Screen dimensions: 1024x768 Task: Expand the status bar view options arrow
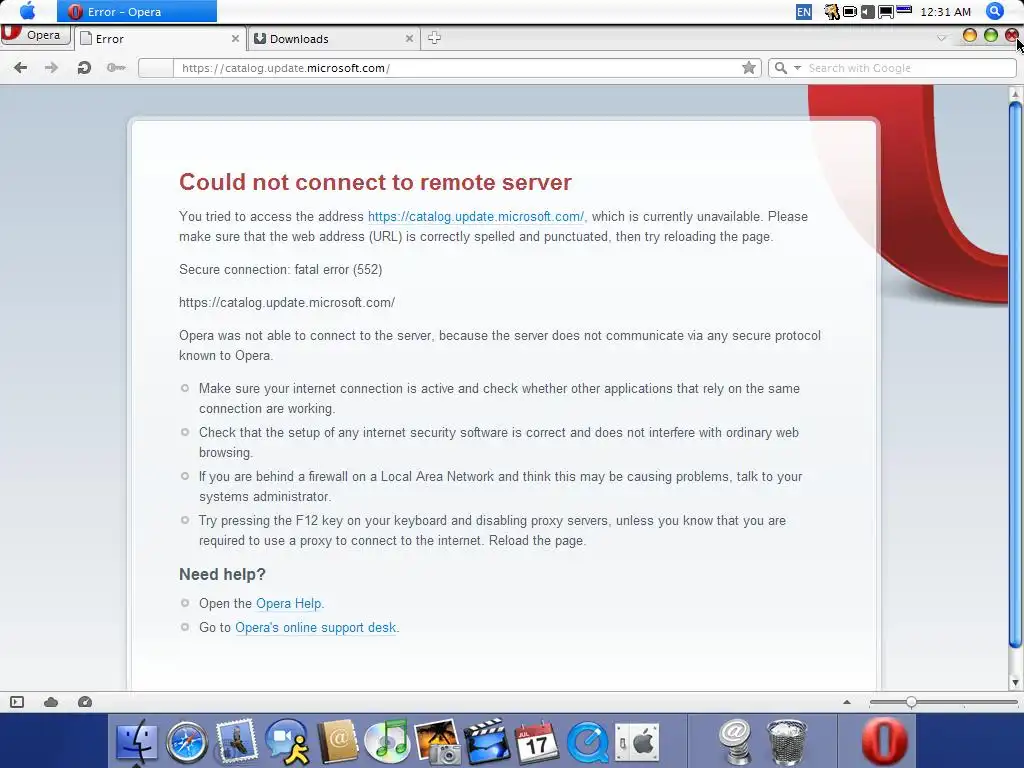[x=847, y=702]
